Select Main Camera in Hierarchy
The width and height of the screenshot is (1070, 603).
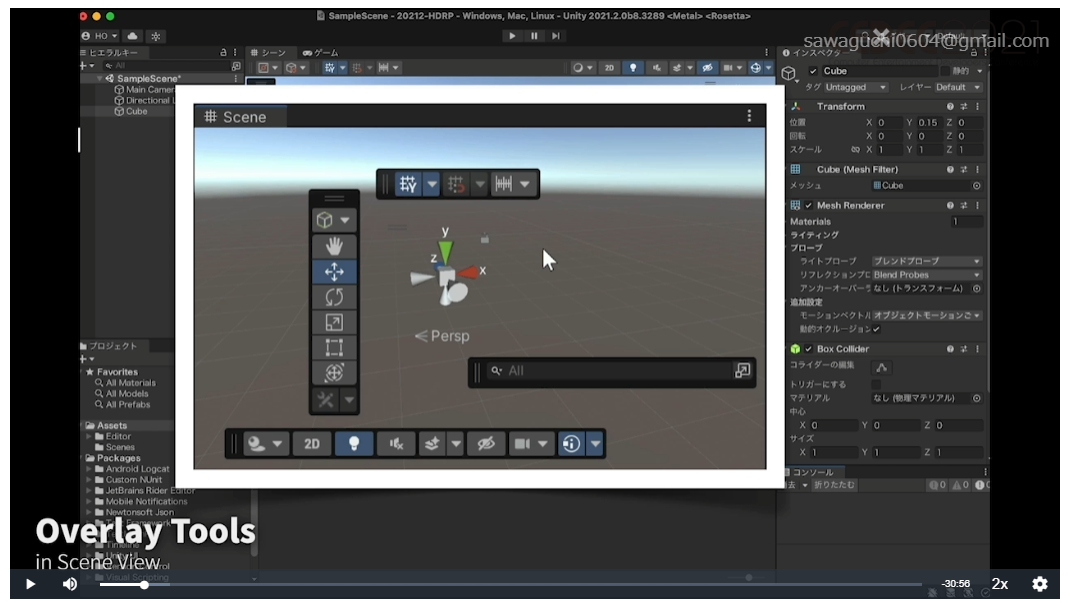pos(144,89)
